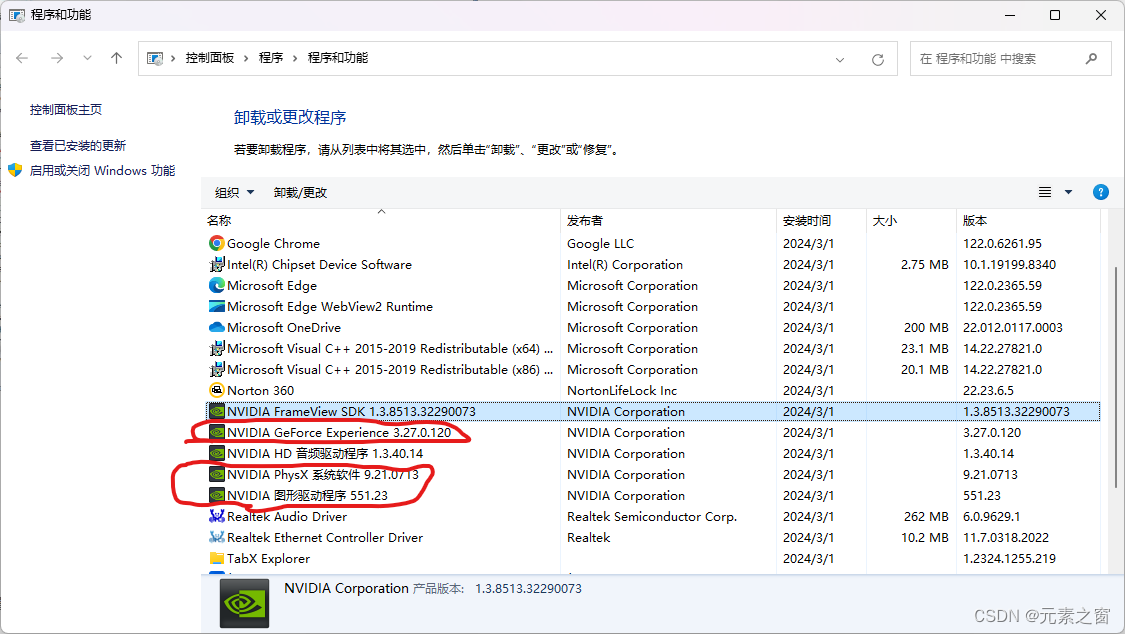This screenshot has width=1125, height=634.
Task: Open the view options dropdown arrow
Action: 1068,192
